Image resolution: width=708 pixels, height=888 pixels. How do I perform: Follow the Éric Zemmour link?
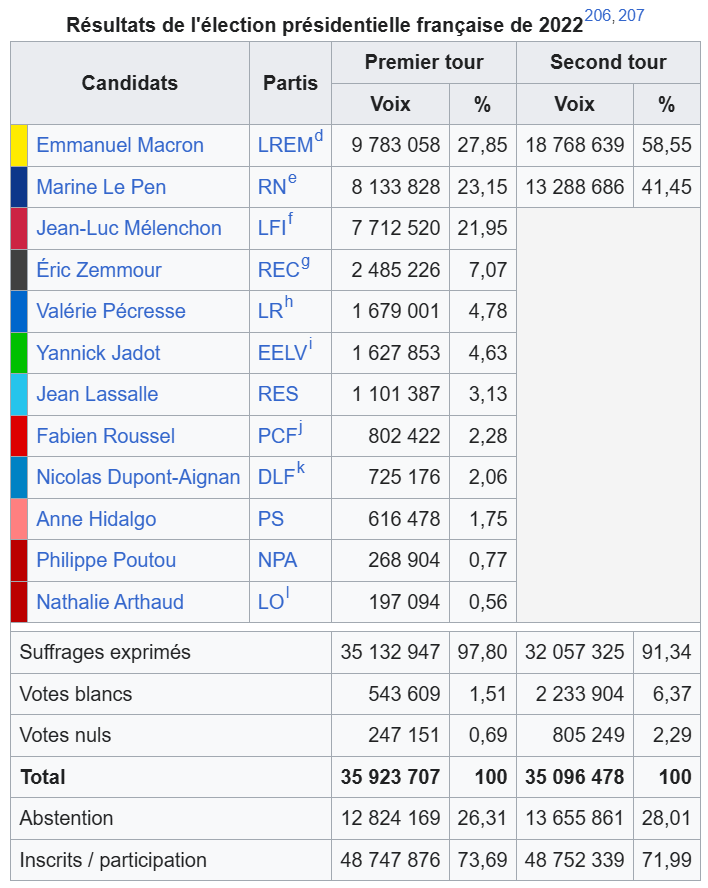coord(99,270)
